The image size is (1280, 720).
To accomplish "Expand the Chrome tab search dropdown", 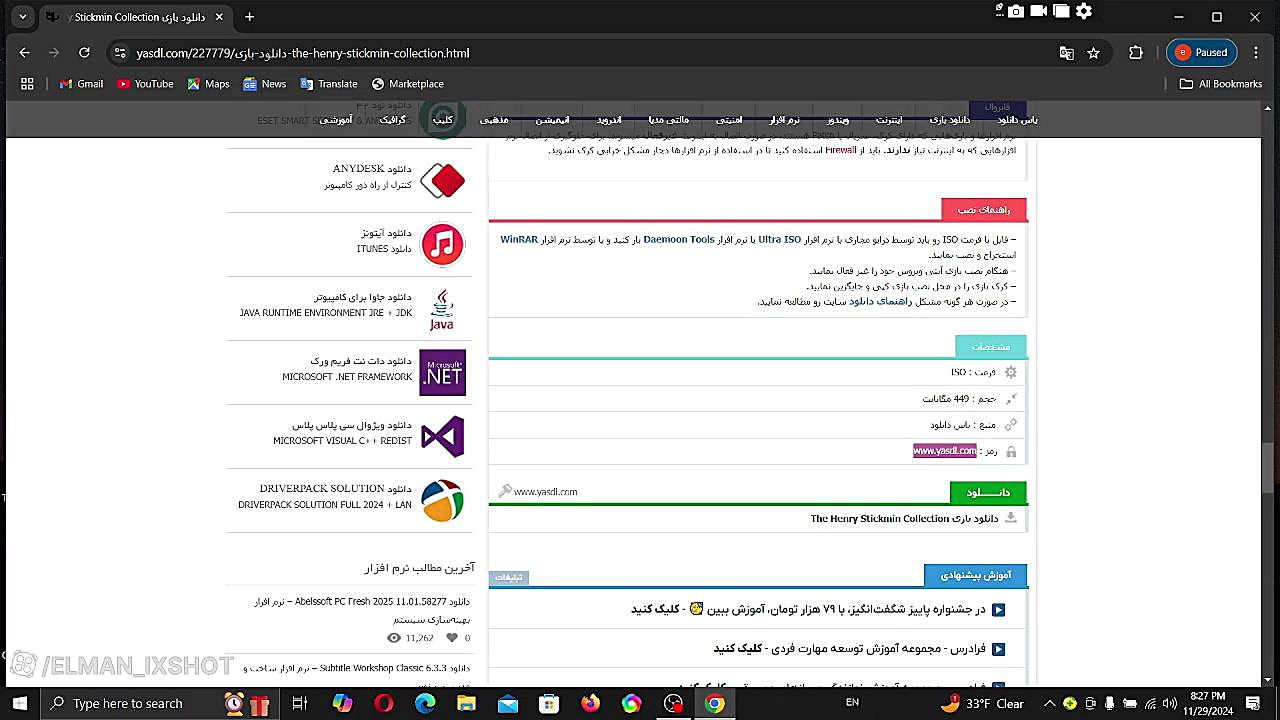I will point(22,17).
